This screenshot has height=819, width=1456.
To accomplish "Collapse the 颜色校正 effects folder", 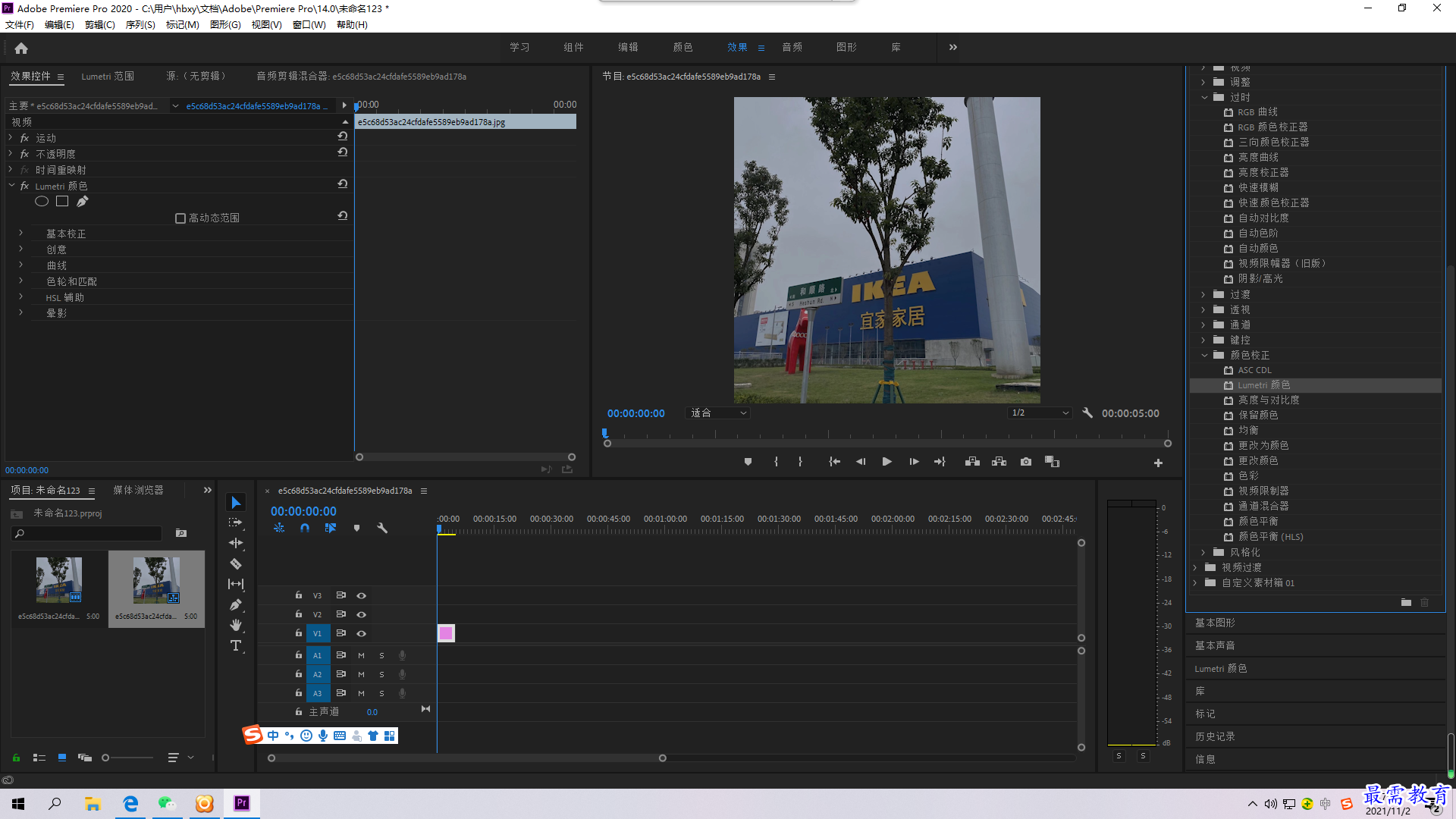I will click(1204, 355).
